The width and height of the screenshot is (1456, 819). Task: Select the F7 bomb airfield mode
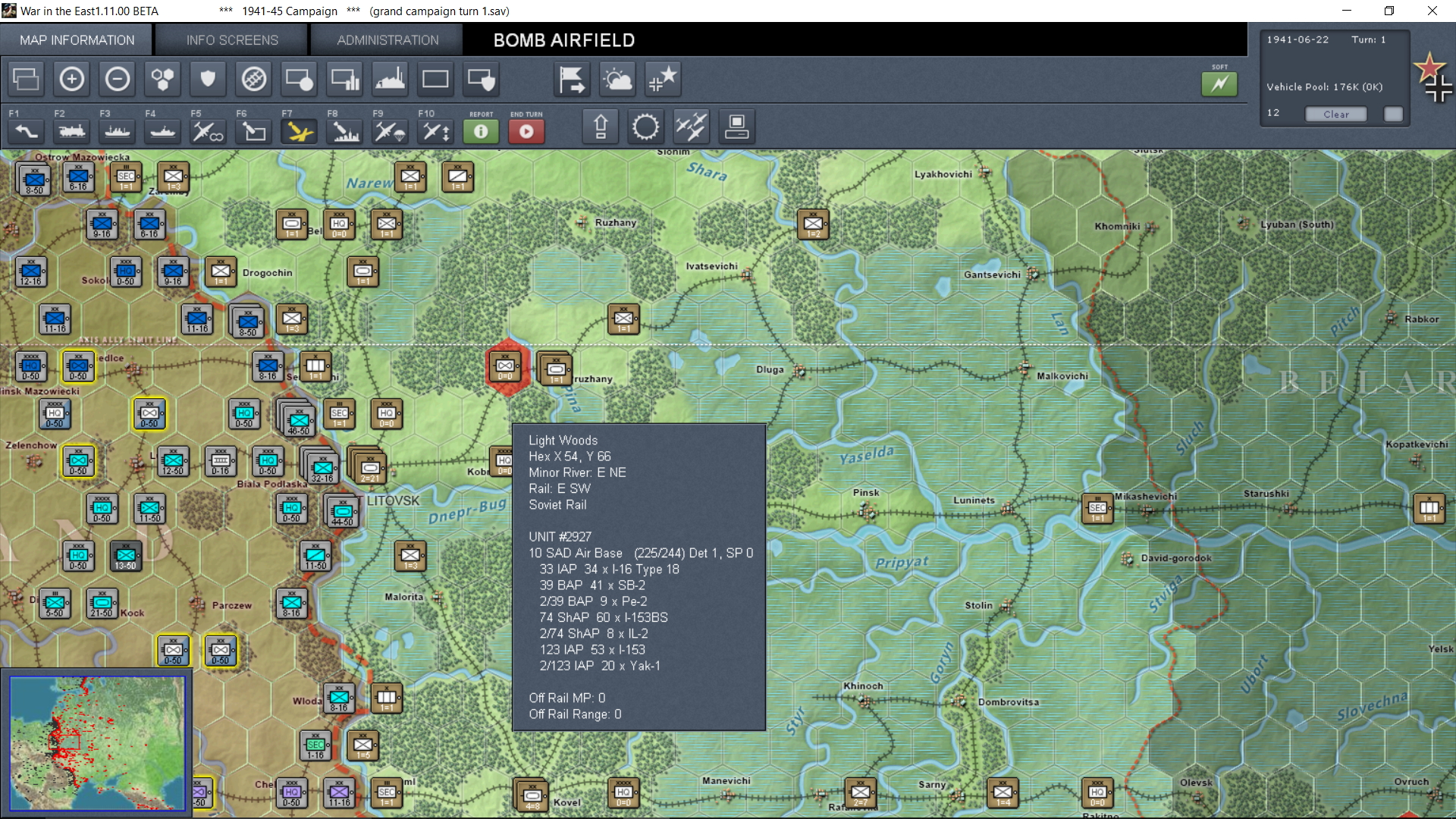[300, 131]
